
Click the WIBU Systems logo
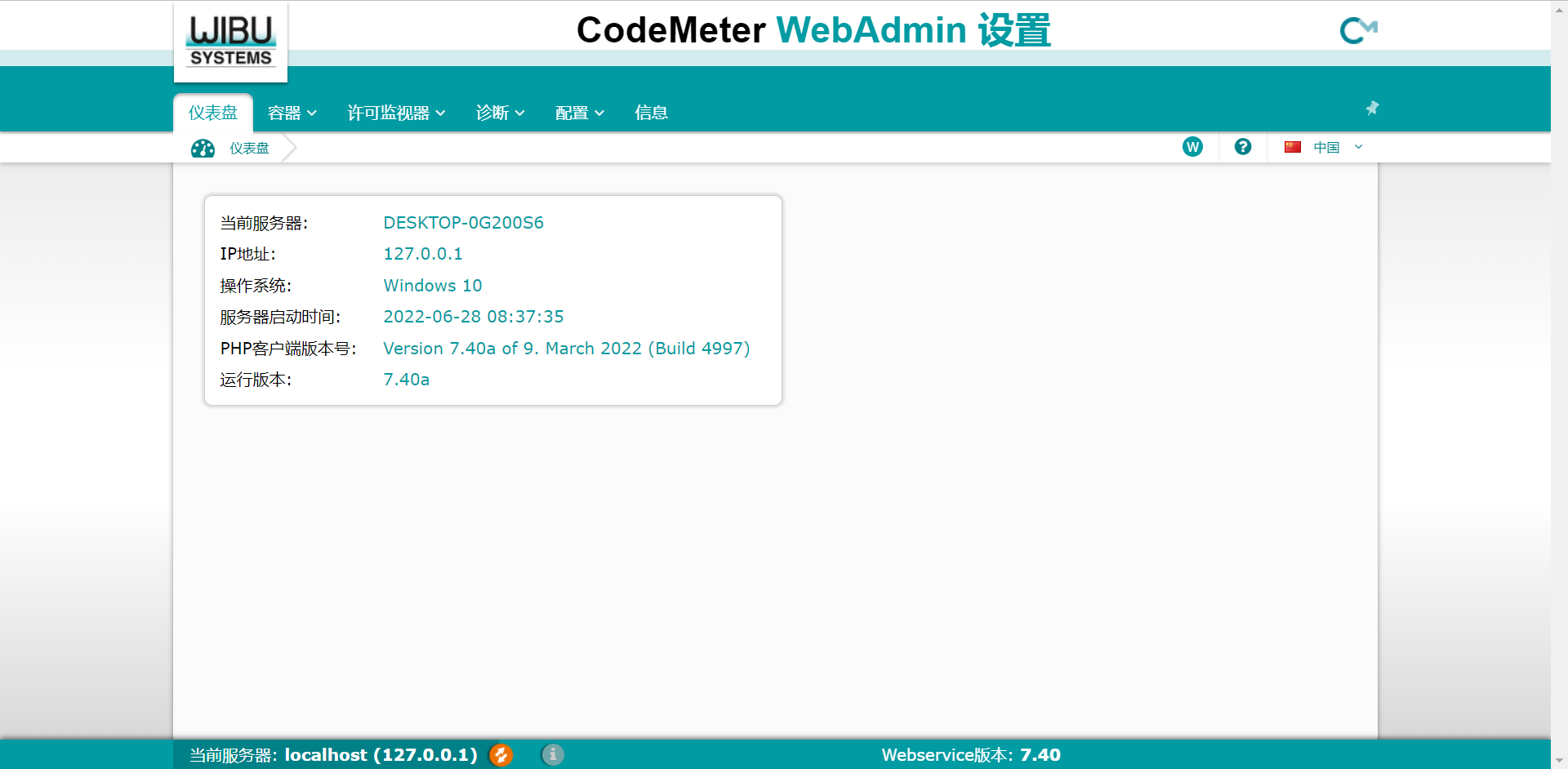(x=230, y=42)
